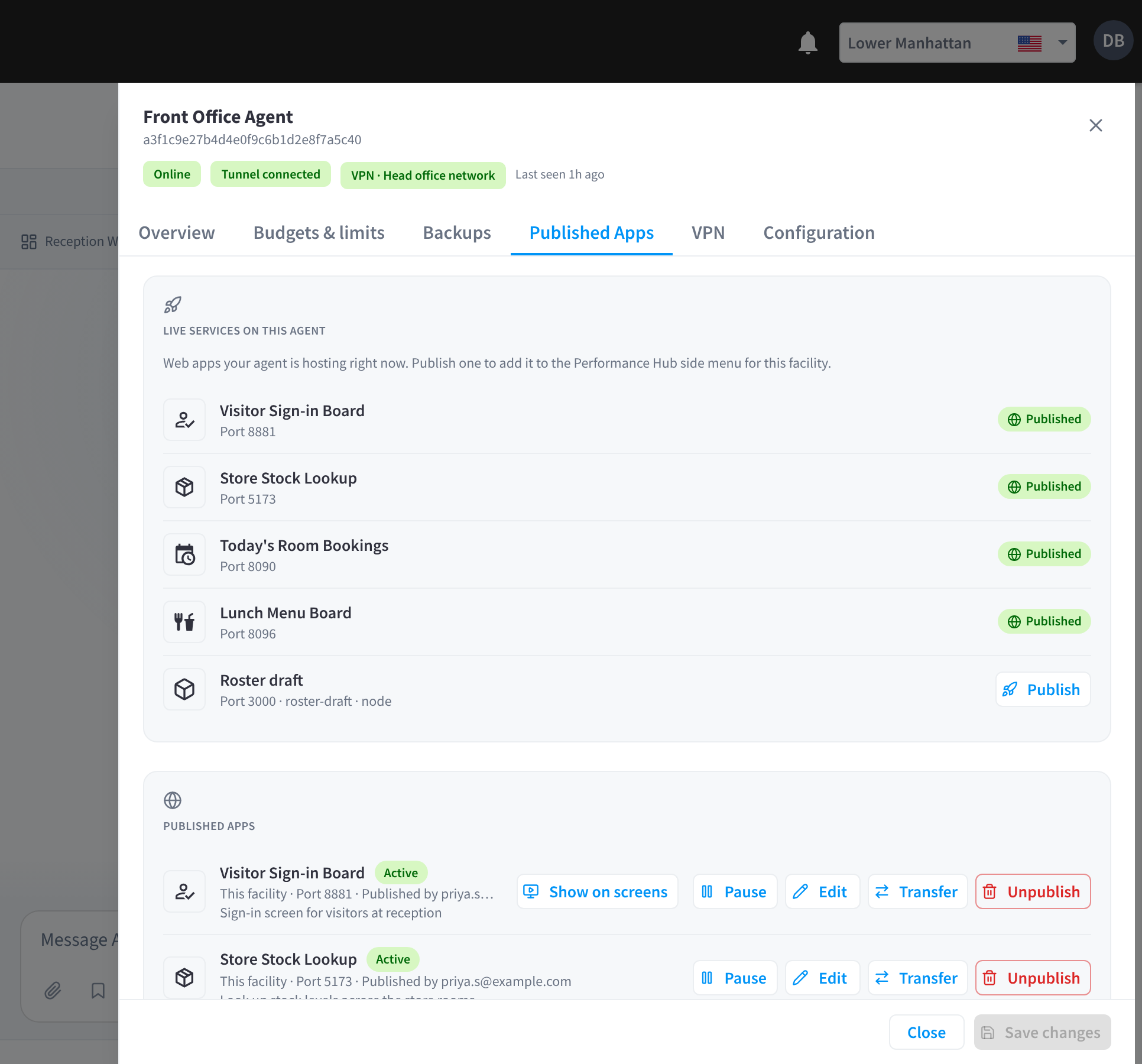The image size is (1142, 1064).
Task: Click the Close button in the footer
Action: tap(926, 1032)
